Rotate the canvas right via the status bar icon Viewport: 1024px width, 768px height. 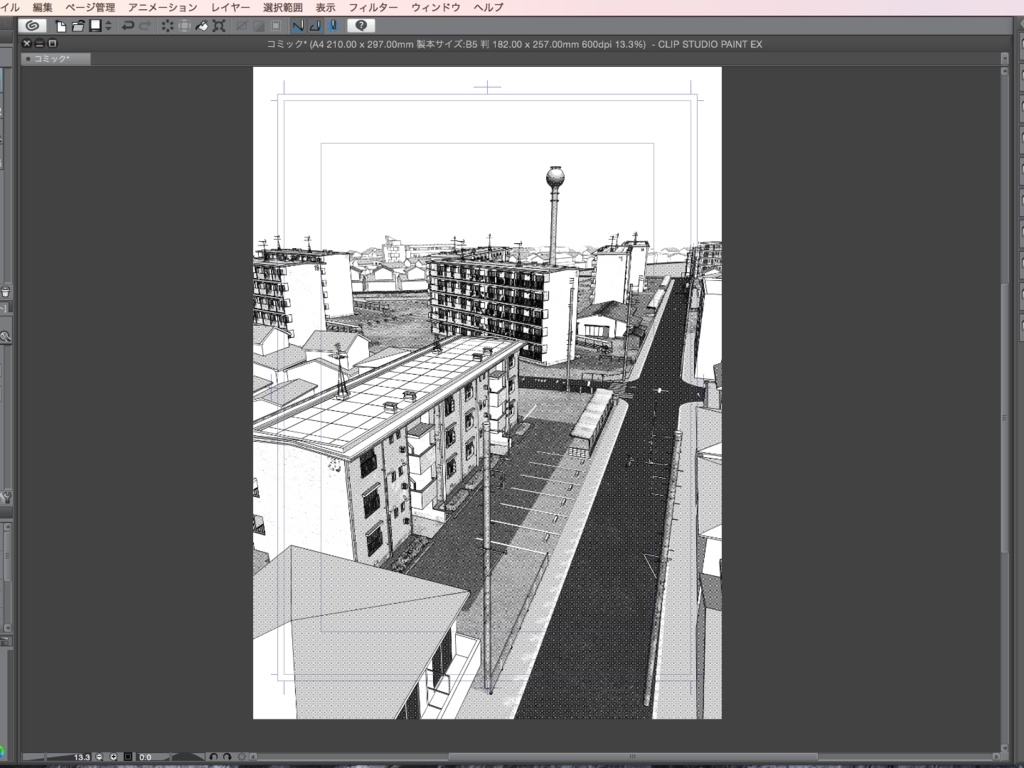(228, 757)
